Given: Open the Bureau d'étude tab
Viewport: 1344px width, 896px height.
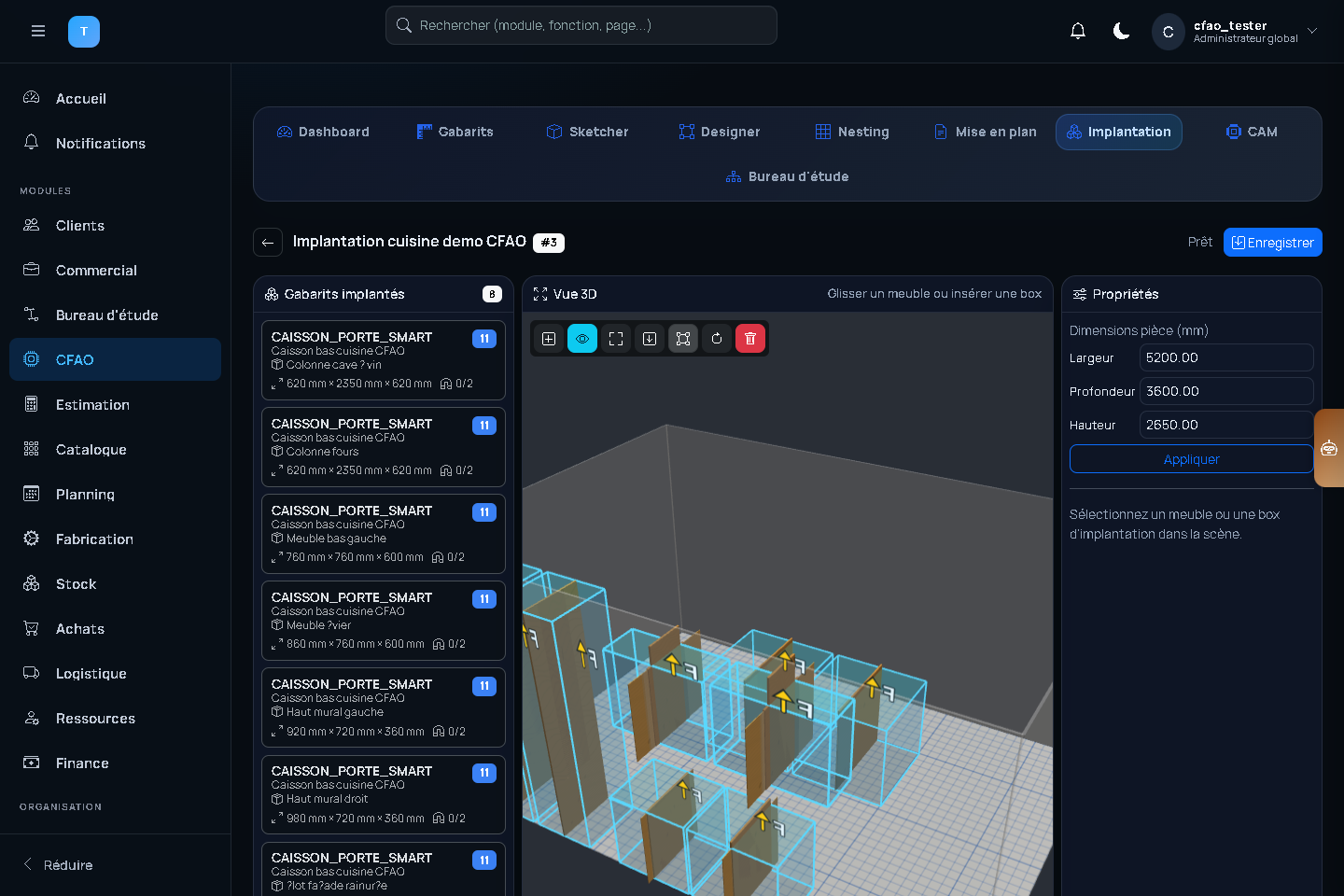Looking at the screenshot, I should point(788,176).
